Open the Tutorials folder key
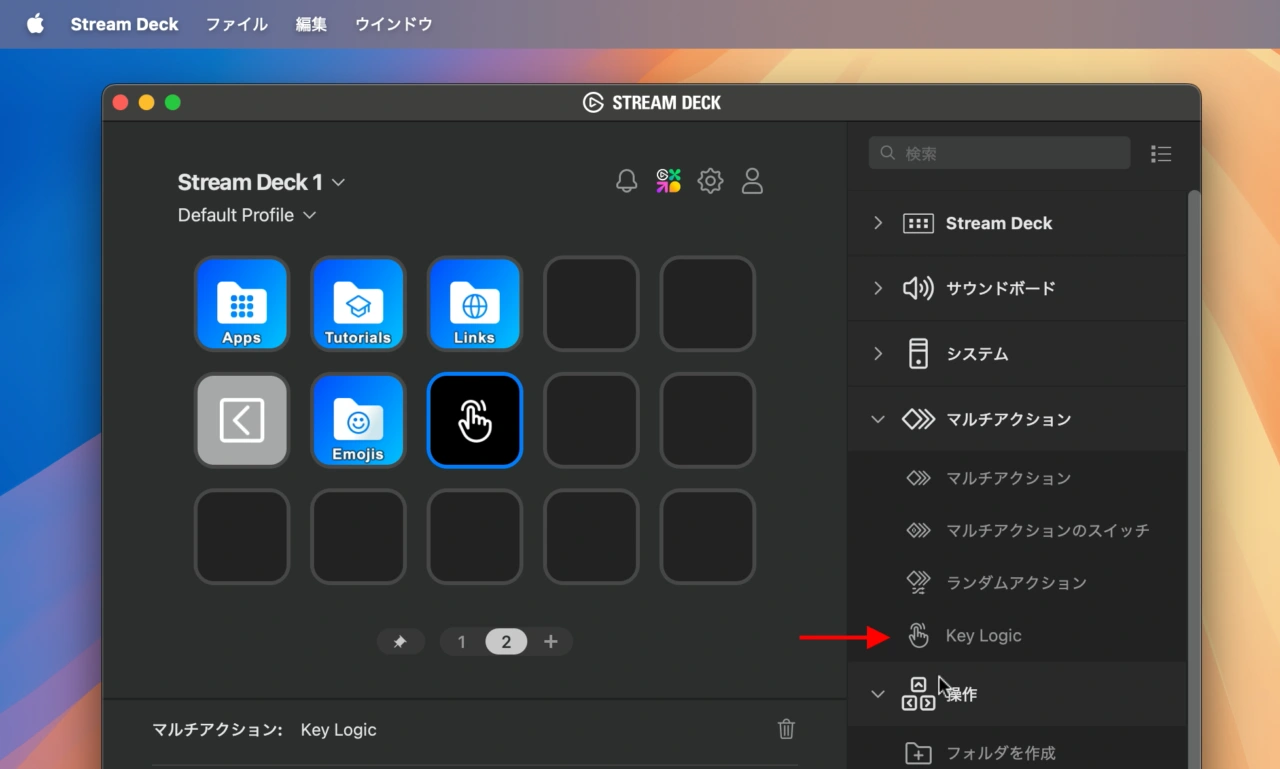The height and width of the screenshot is (769, 1280). [358, 304]
